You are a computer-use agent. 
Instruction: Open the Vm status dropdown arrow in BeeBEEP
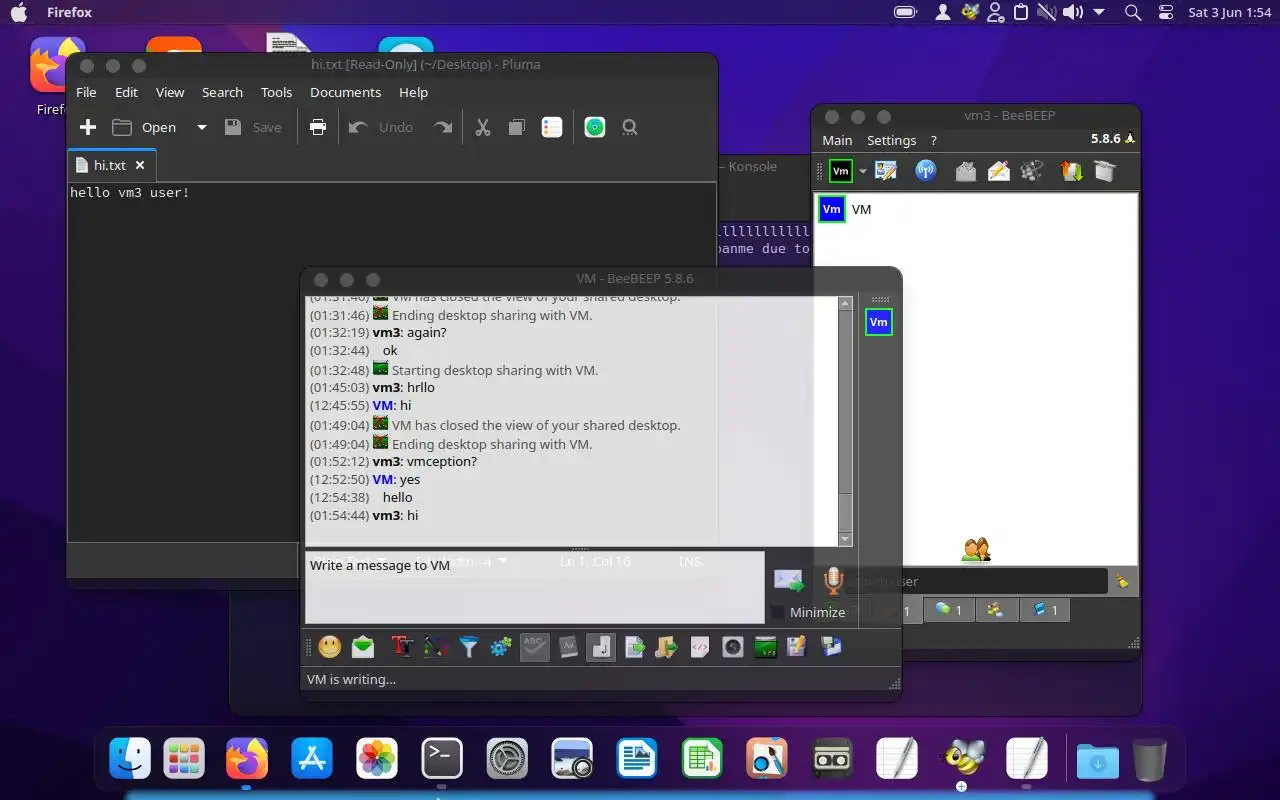point(863,171)
